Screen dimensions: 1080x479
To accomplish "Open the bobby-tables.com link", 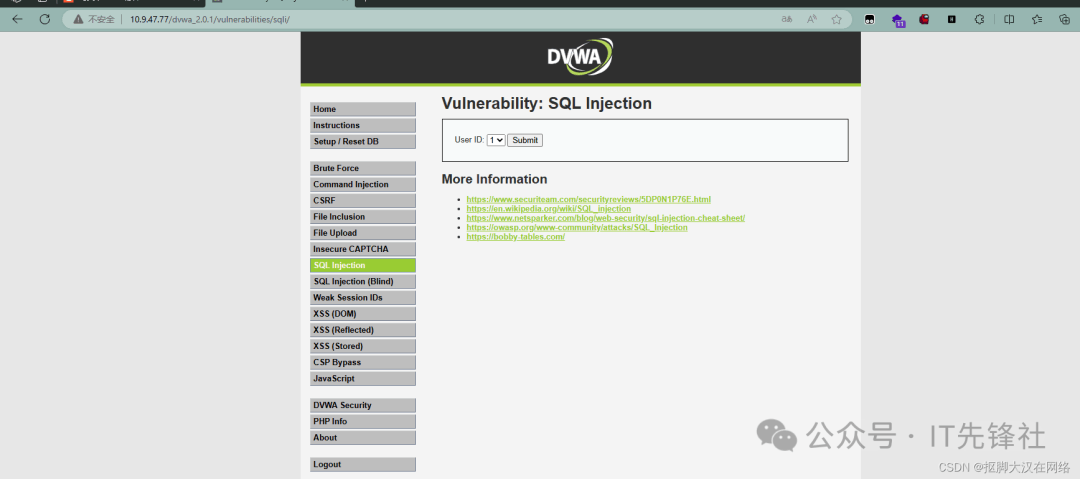I will click(x=515, y=237).
